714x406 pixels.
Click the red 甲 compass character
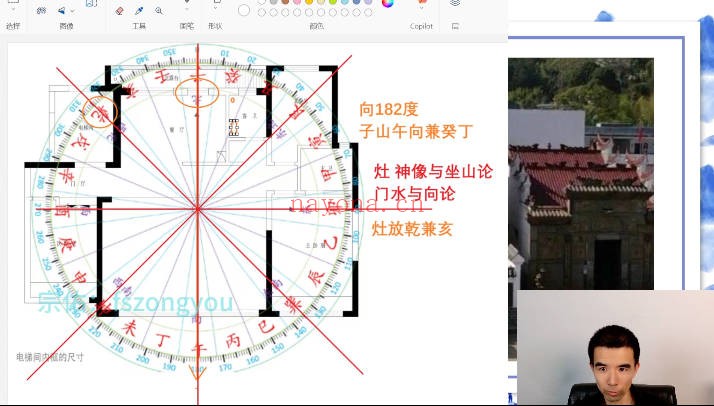coord(328,173)
